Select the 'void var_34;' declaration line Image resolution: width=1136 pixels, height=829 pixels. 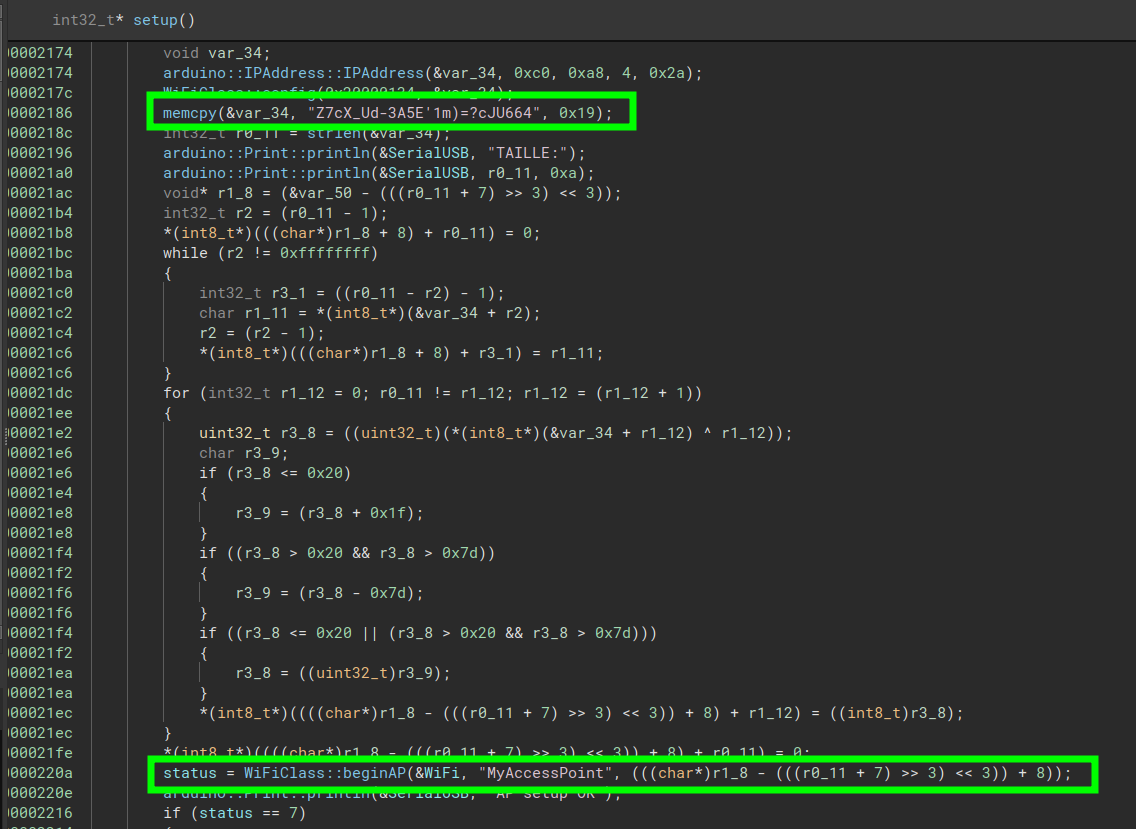(x=217, y=53)
